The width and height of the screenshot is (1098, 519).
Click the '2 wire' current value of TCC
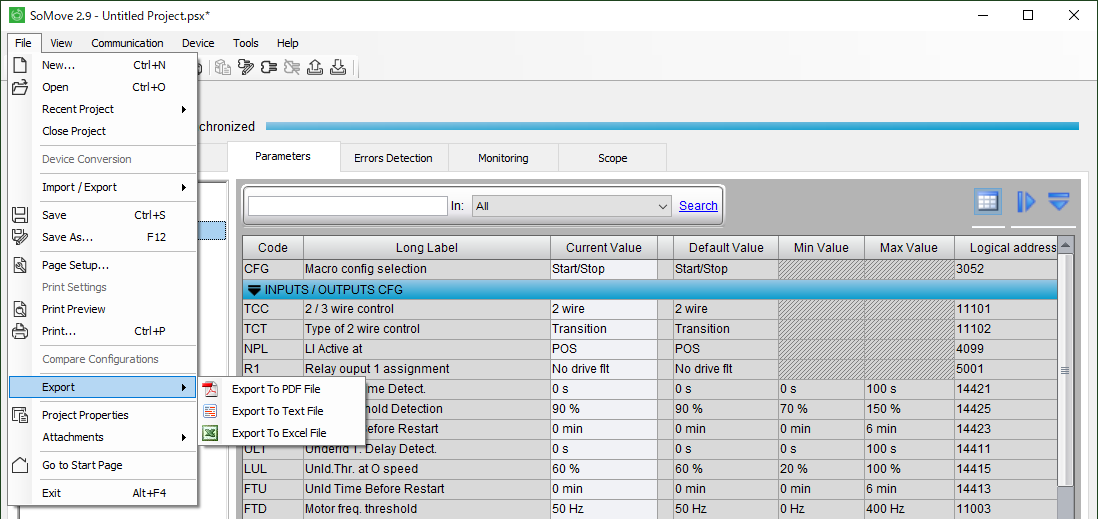[604, 309]
